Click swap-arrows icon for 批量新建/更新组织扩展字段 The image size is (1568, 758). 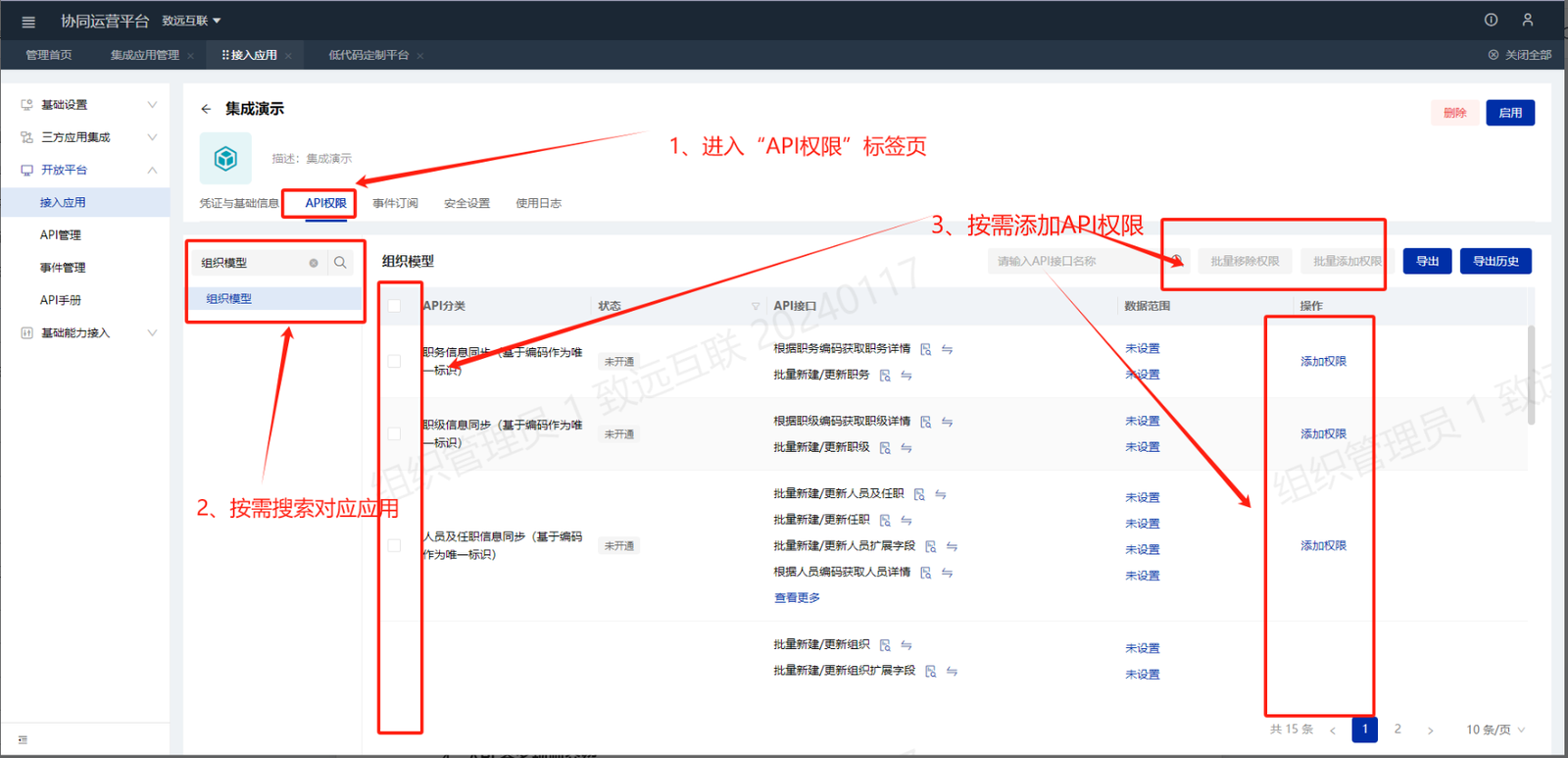[x=952, y=672]
